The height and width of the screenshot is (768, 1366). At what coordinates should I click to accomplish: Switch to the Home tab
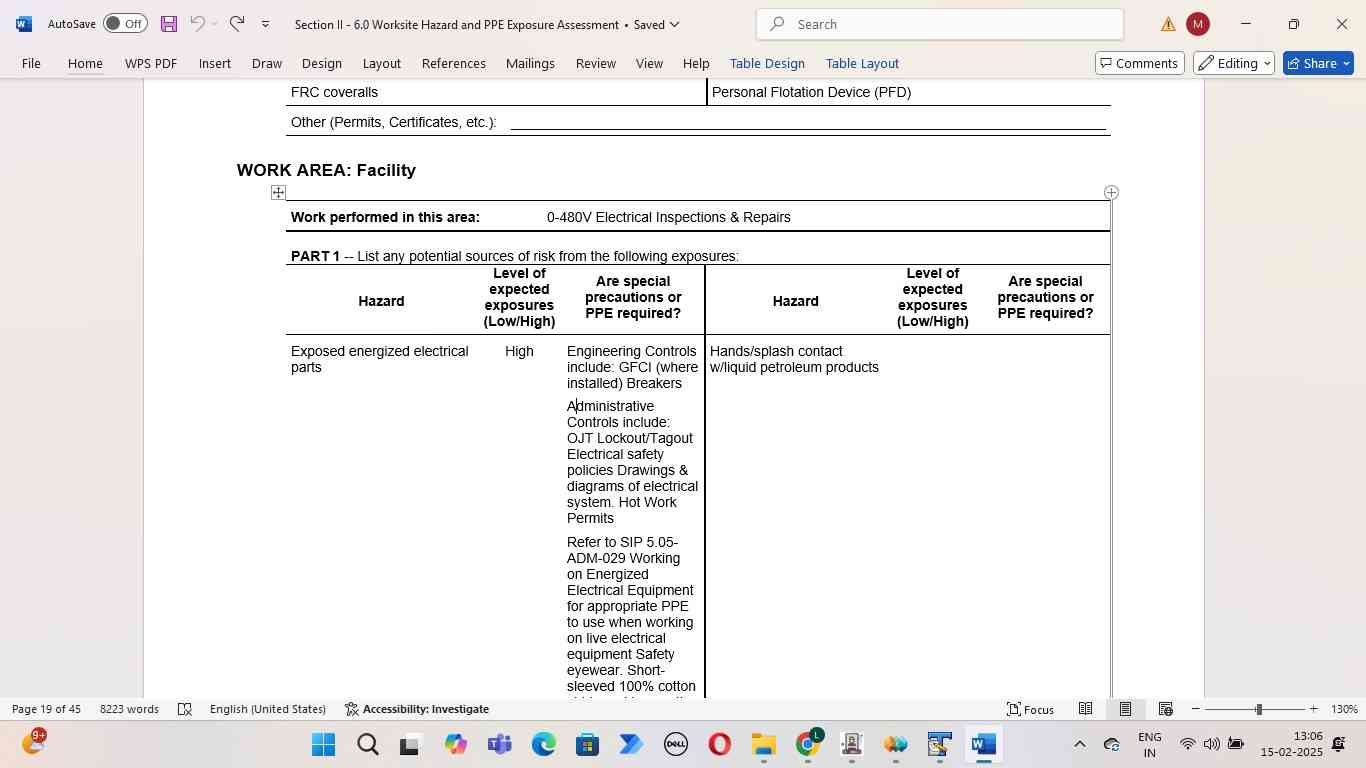click(x=85, y=63)
